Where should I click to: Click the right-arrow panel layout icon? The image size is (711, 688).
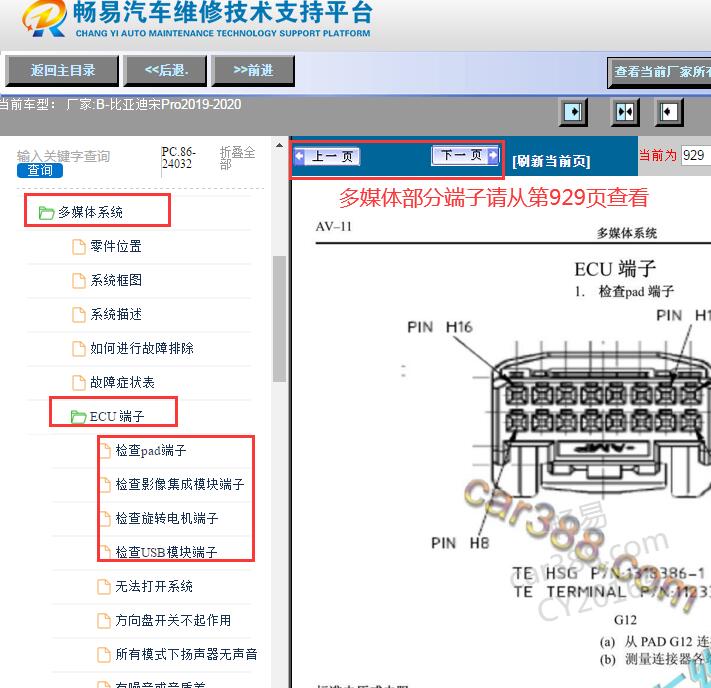(573, 112)
